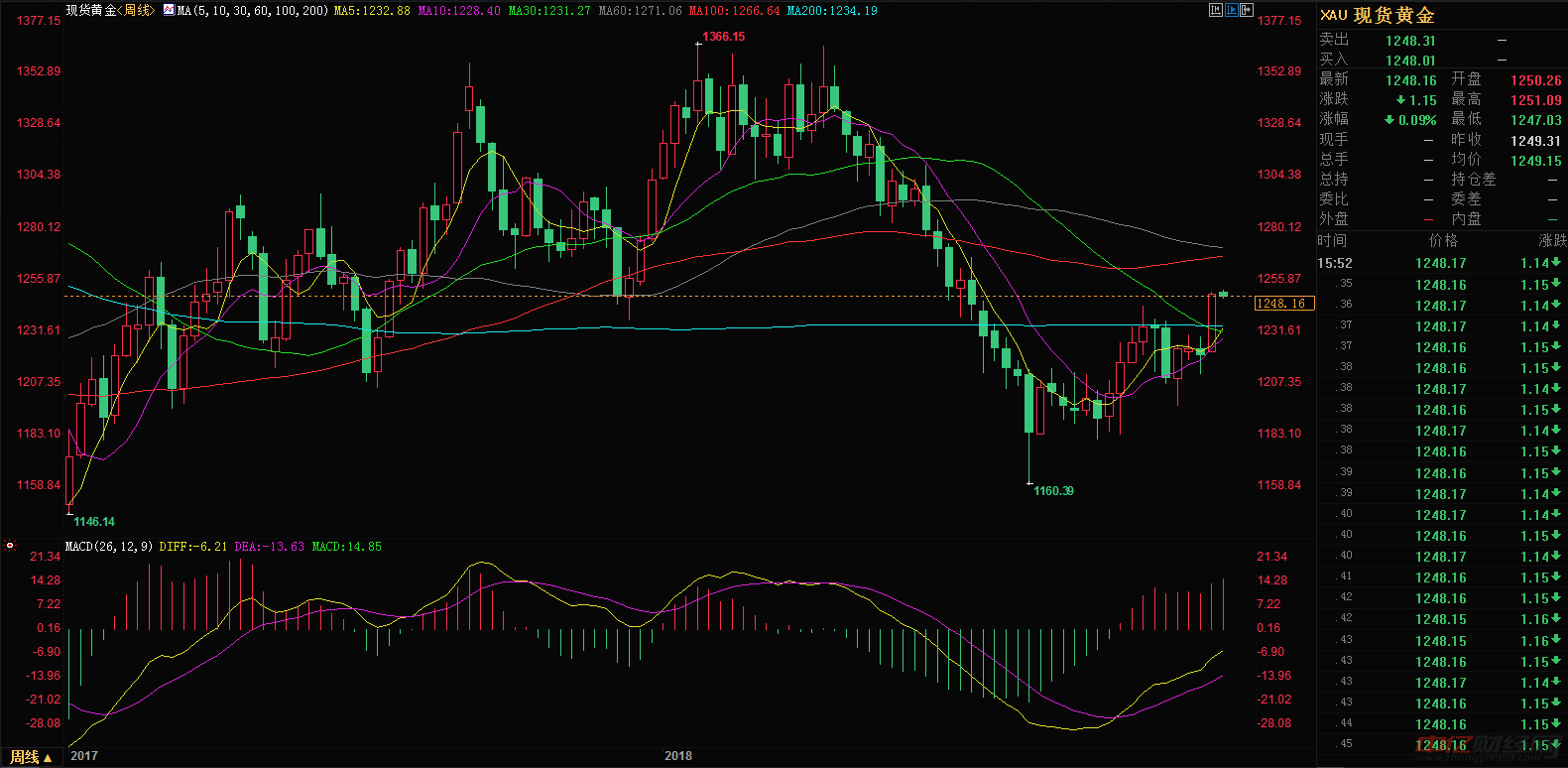Click the 1160.39 low price label
The image size is (1568, 768).
[1053, 491]
